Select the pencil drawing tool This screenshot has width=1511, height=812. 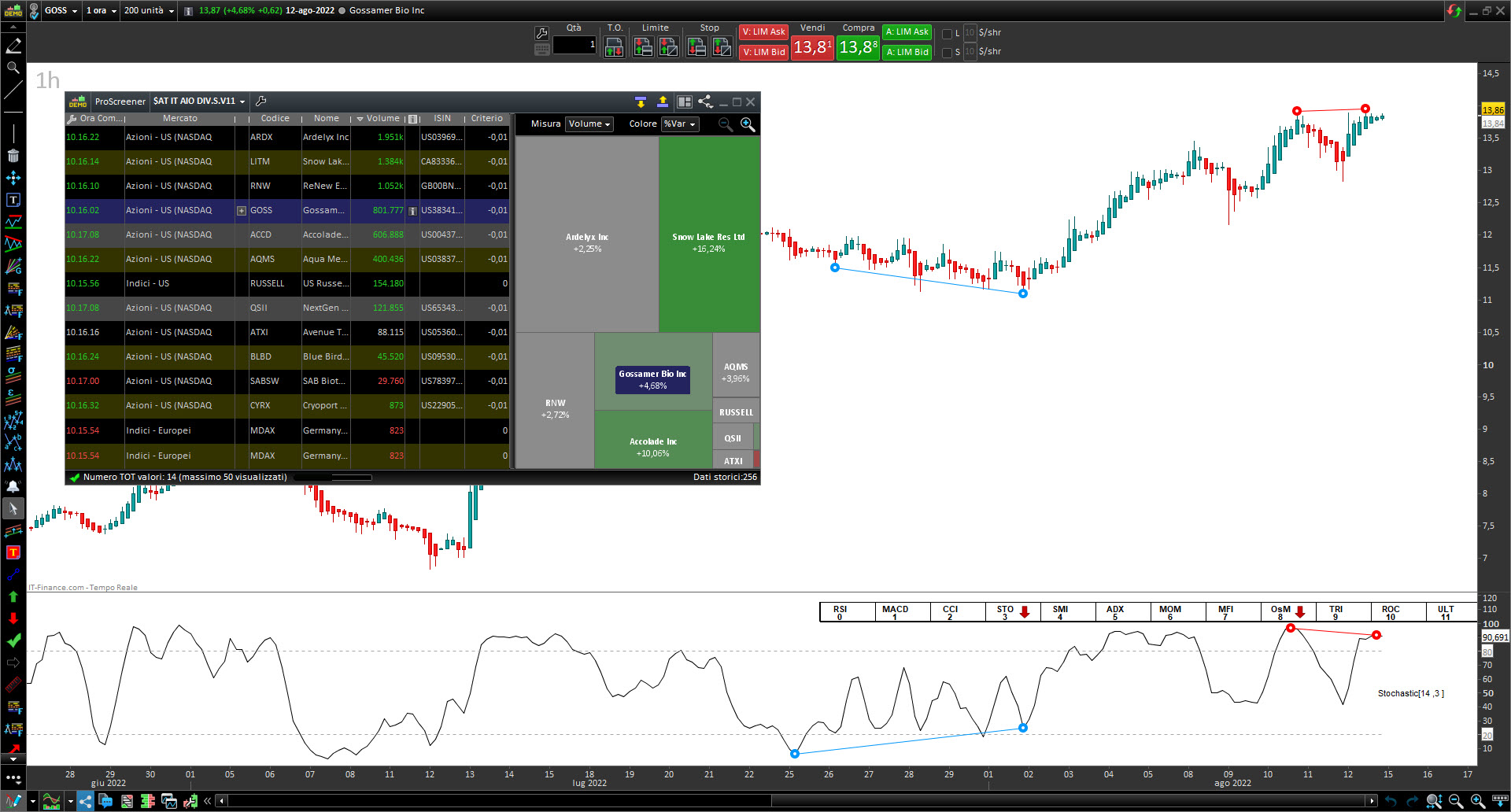coord(13,46)
